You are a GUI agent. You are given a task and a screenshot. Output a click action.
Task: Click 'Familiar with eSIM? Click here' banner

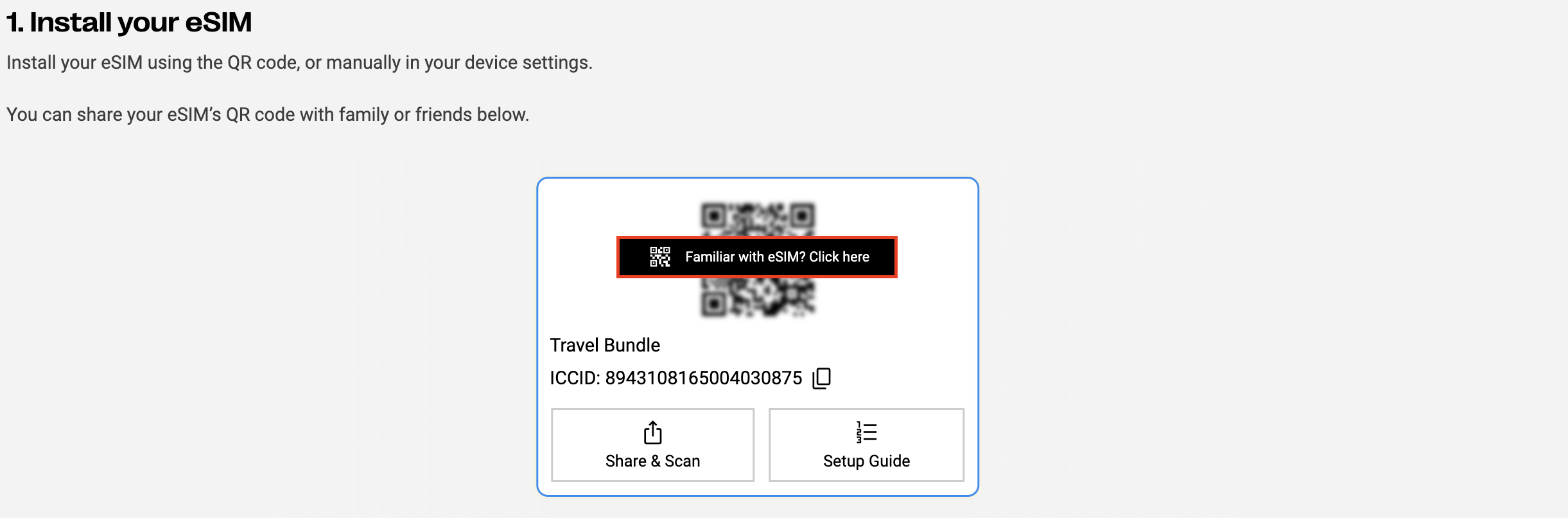click(x=757, y=257)
